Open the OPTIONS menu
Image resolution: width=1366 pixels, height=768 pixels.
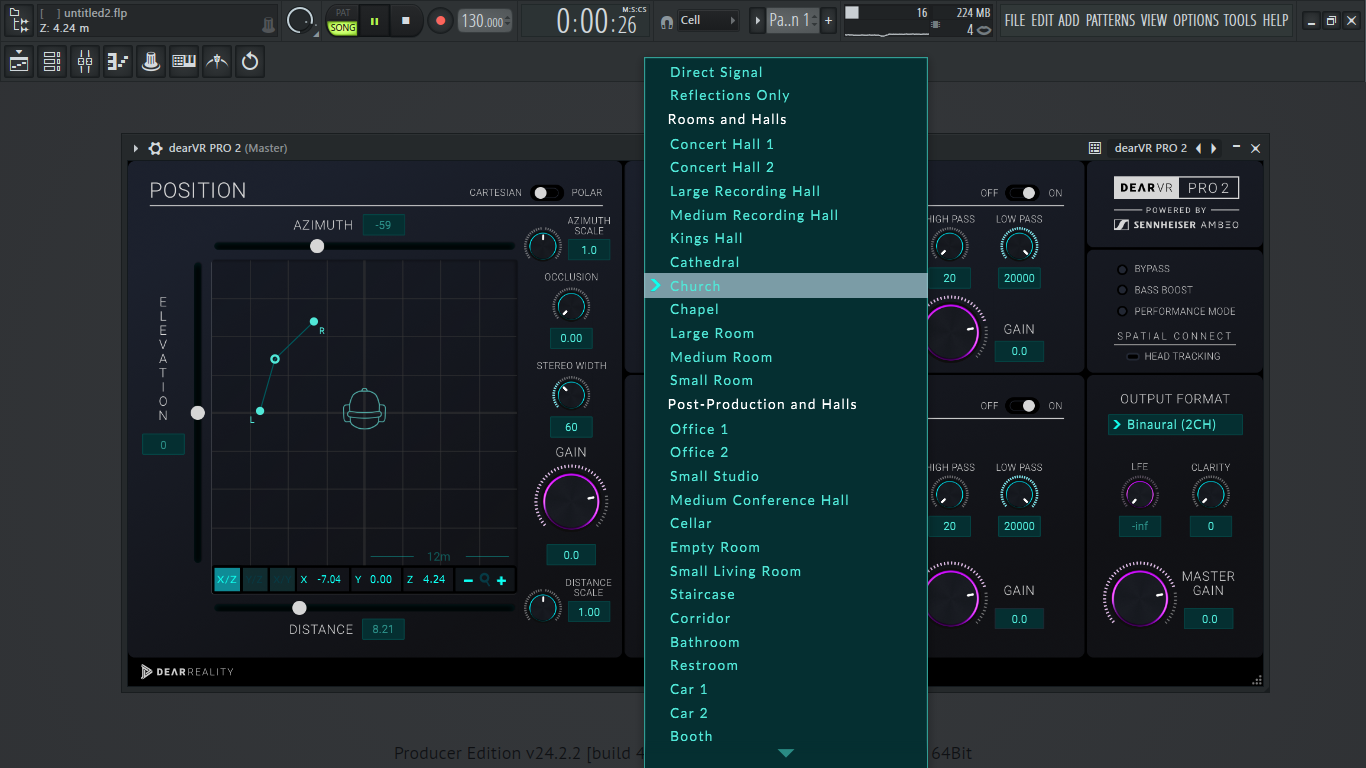[1195, 20]
